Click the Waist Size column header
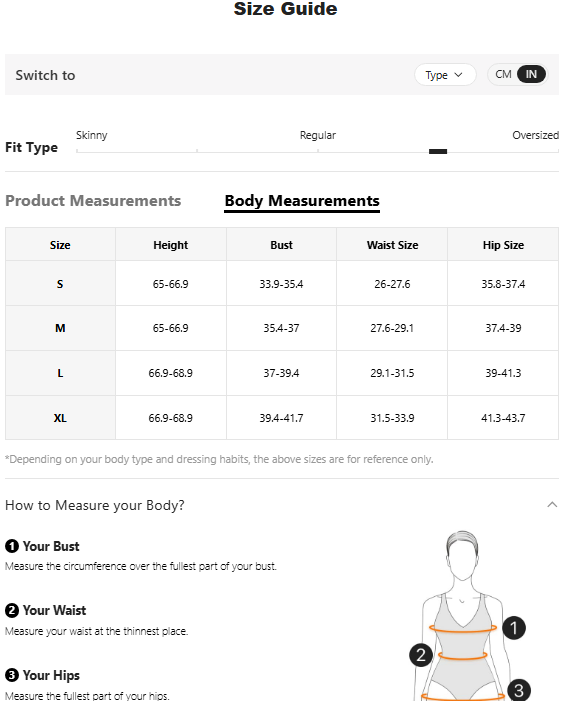 [x=392, y=245]
